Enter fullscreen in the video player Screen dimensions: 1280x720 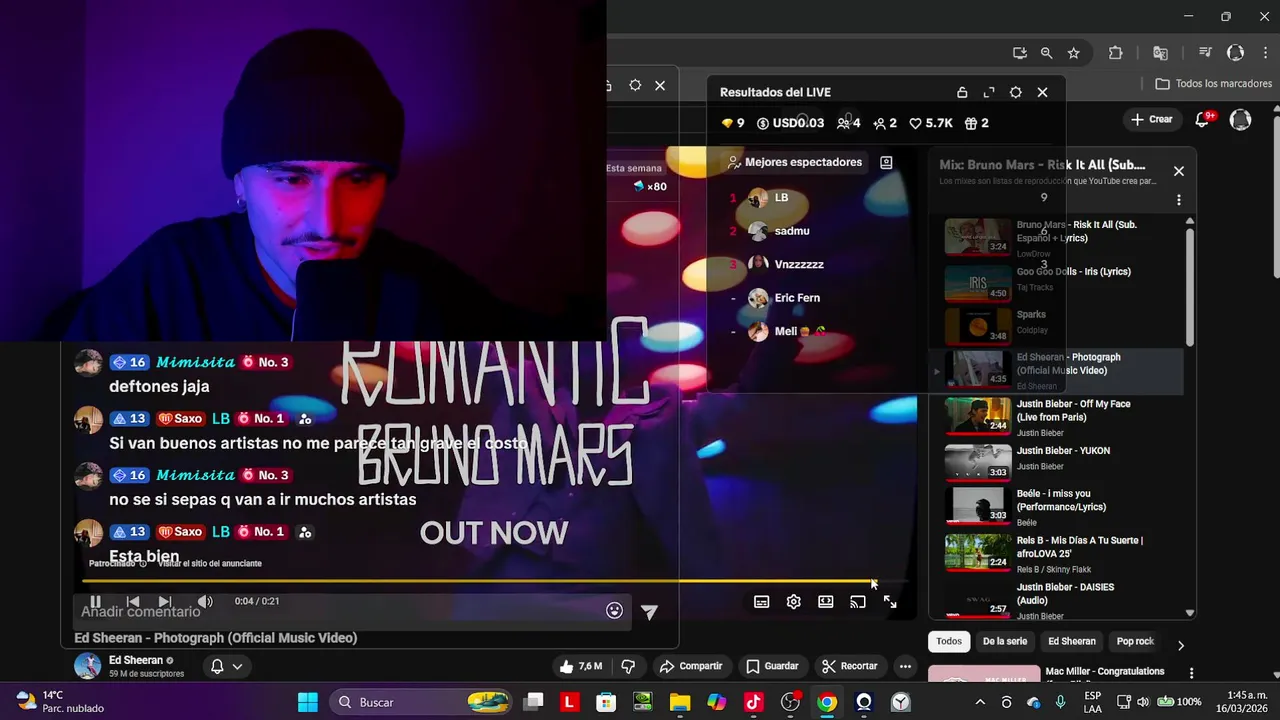(x=890, y=602)
